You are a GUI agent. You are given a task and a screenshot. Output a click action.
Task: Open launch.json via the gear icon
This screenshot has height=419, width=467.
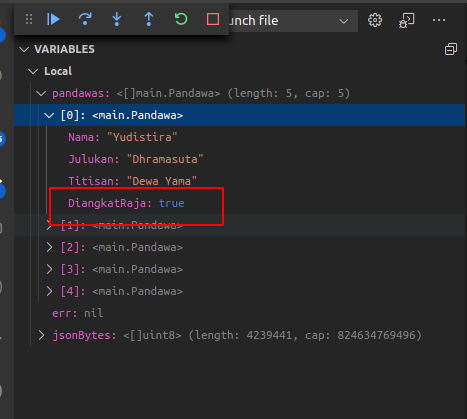point(375,20)
